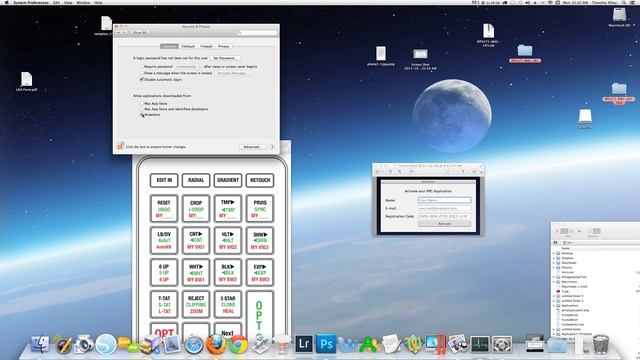
Task: Open Google Chrome from the Dock
Action: (x=238, y=344)
